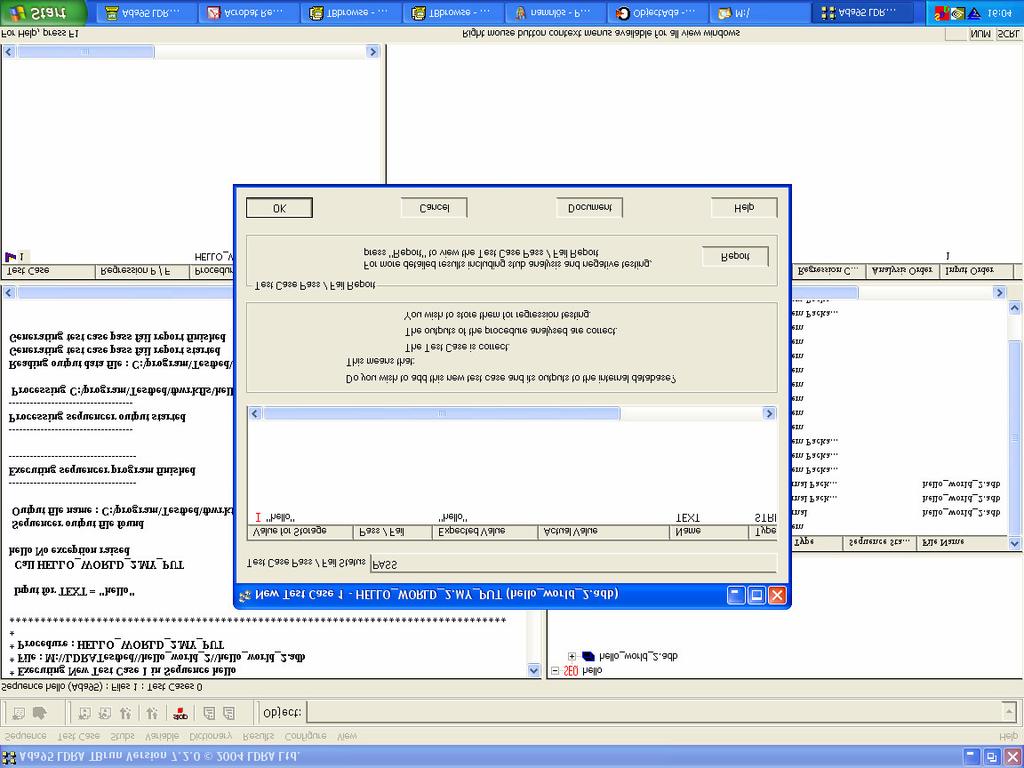
Task: Click the dark blue hello_world_2.adb file icon
Action: [x=588, y=656]
